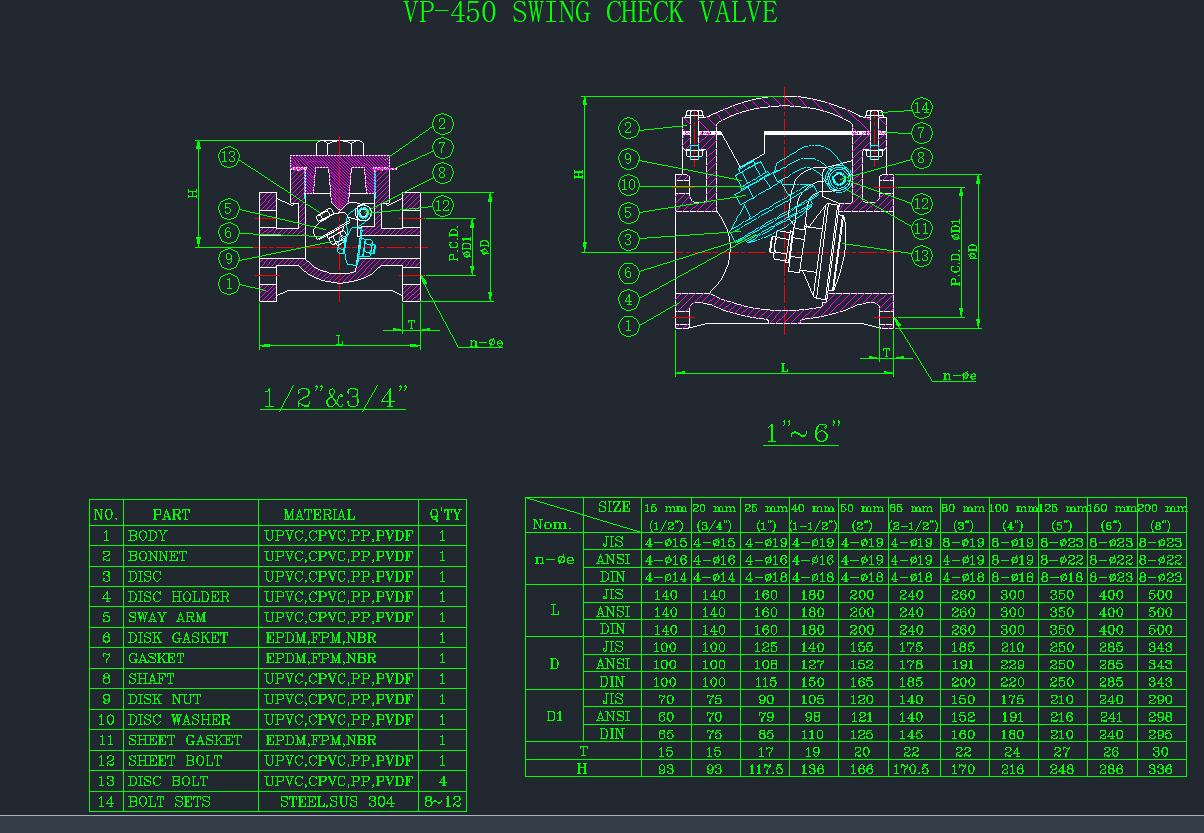Select the ANSI row under dimension L

(x=613, y=612)
